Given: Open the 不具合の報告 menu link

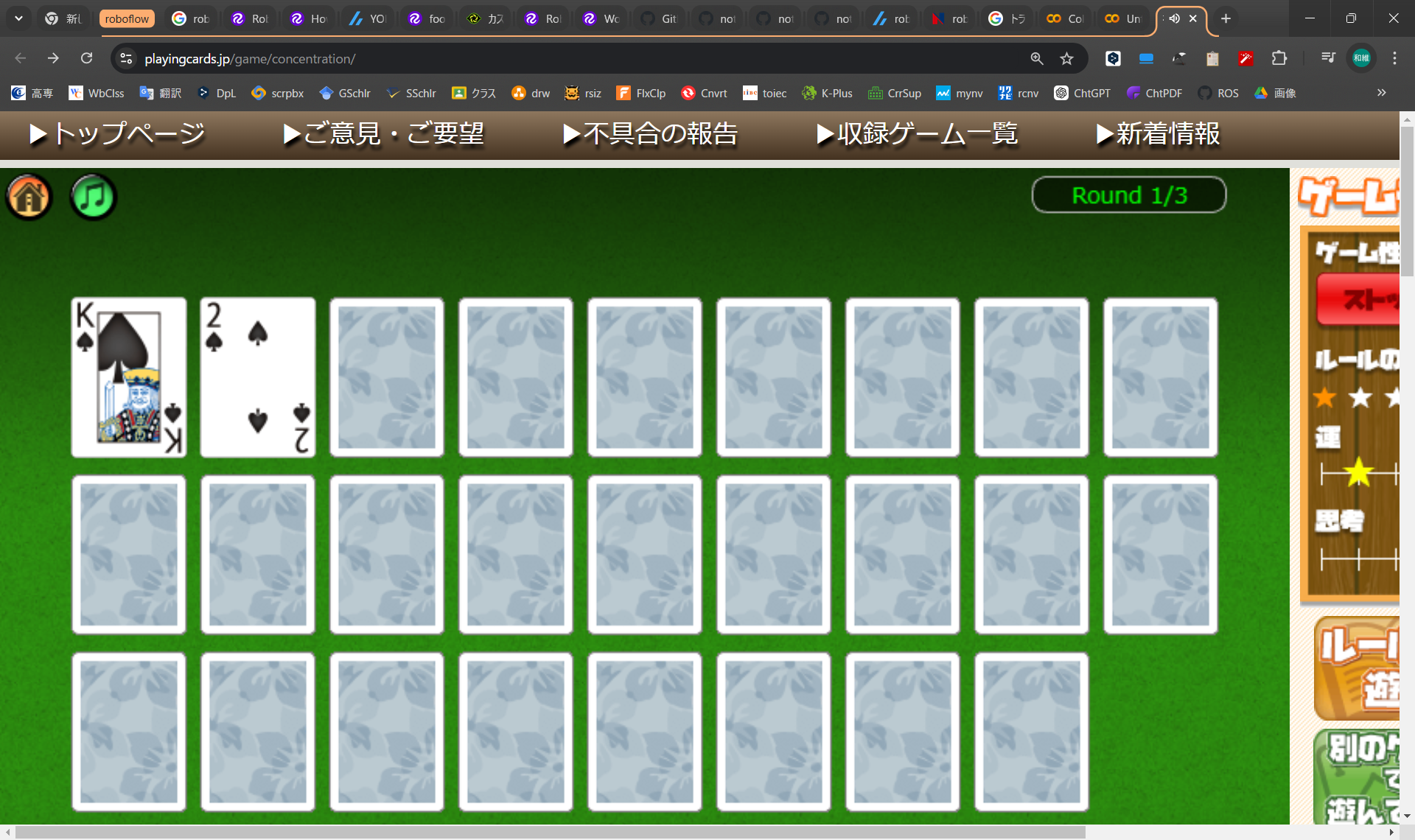Looking at the screenshot, I should click(650, 134).
